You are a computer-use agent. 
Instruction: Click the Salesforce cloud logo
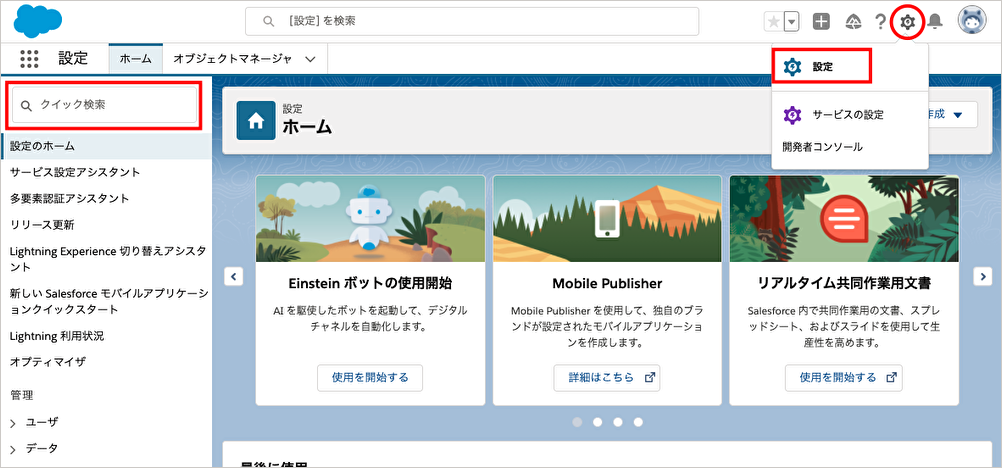pyautogui.click(x=38, y=20)
